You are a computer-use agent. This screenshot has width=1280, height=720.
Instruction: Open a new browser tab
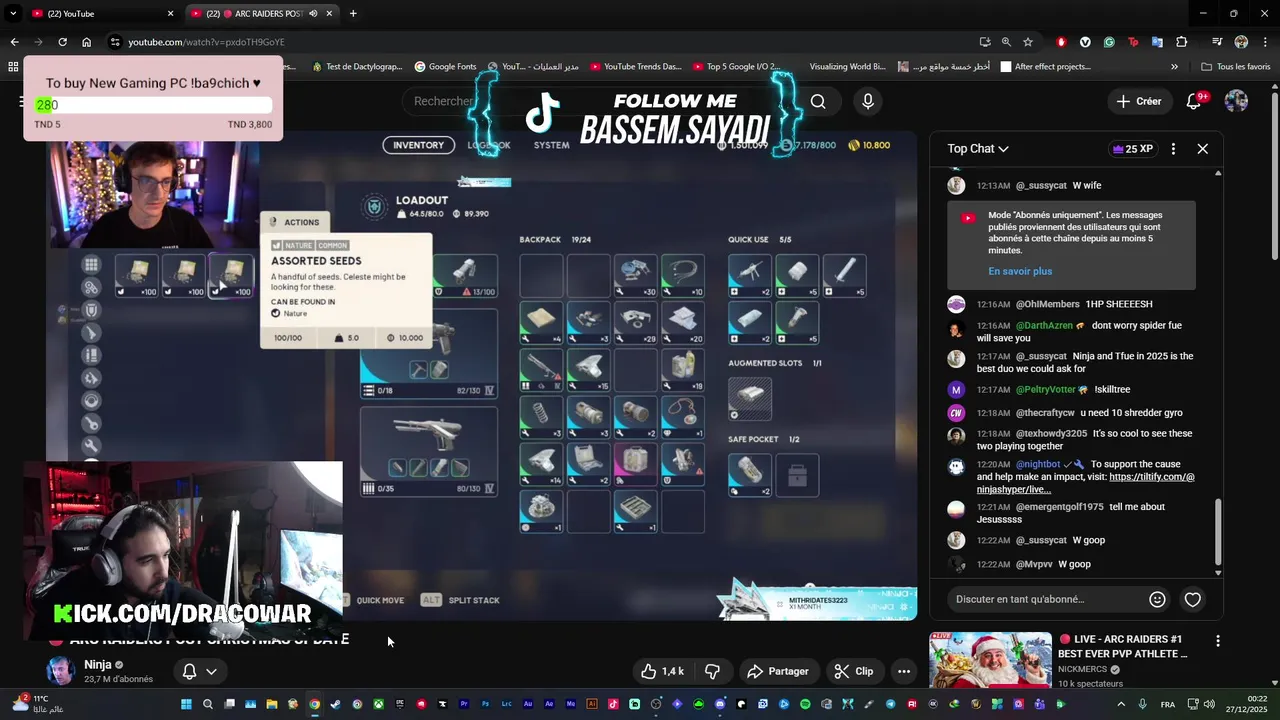(x=353, y=13)
